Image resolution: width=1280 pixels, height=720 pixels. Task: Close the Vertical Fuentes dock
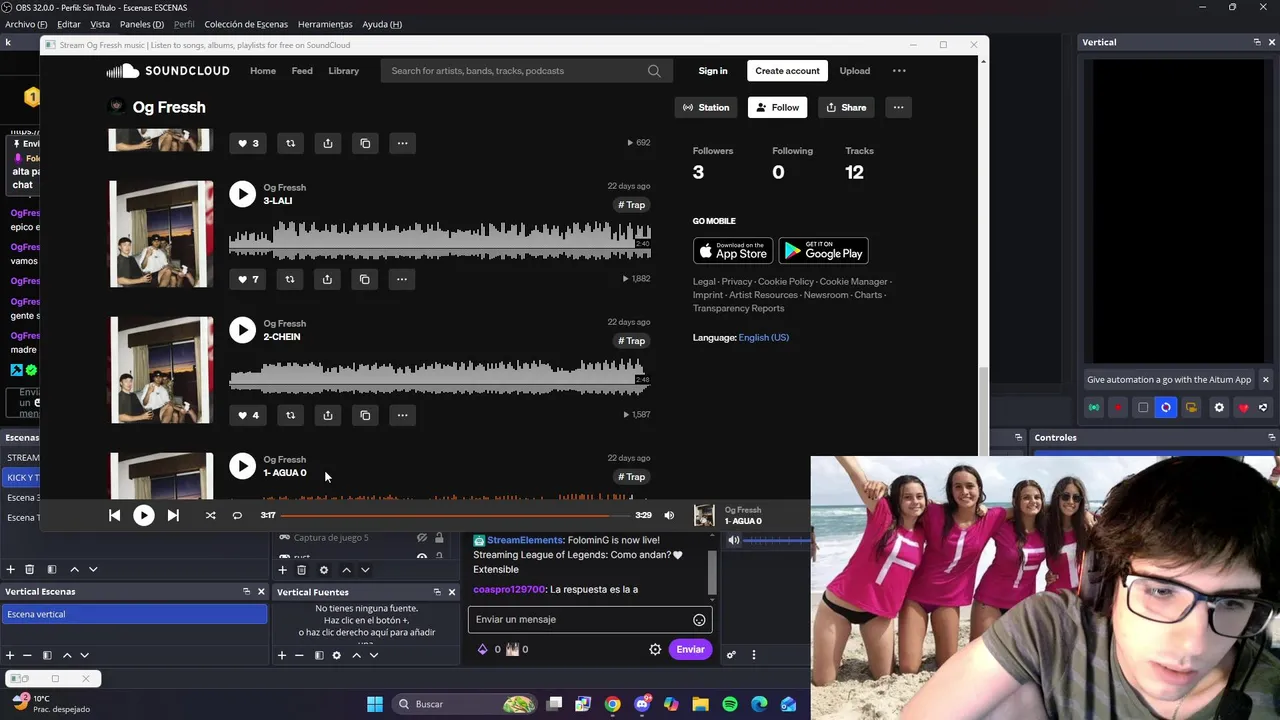click(x=451, y=592)
